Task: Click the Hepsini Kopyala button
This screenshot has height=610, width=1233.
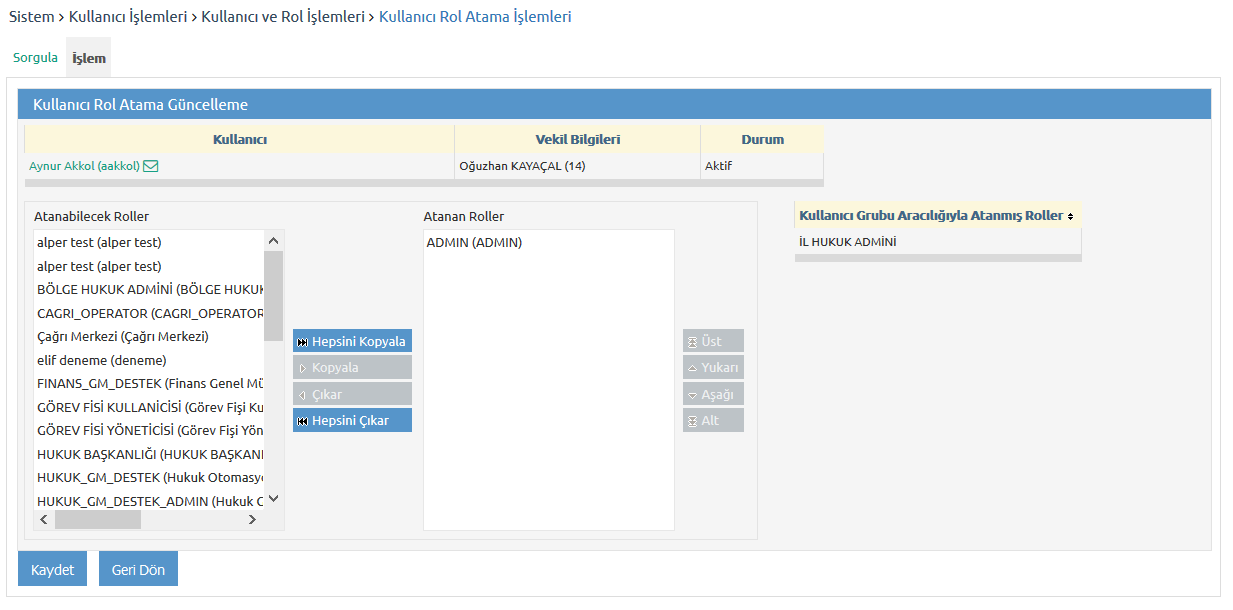Action: tap(352, 341)
